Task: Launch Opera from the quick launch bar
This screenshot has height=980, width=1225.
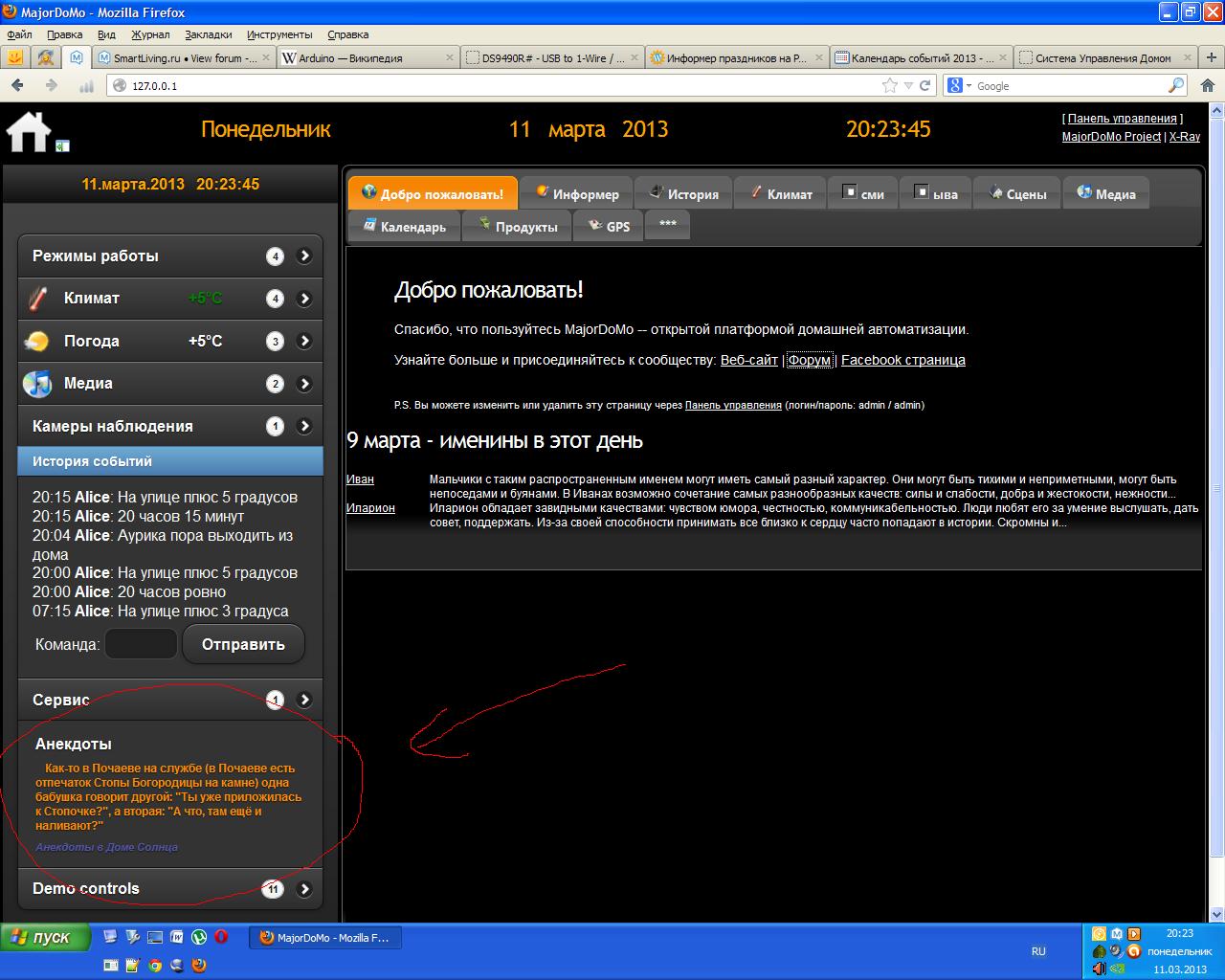Action: pyautogui.click(x=221, y=938)
